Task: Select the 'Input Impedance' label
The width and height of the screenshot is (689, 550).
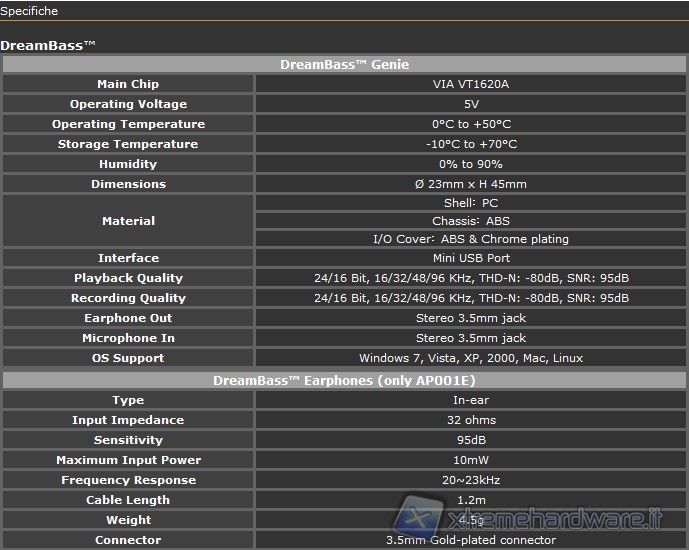Action: pos(128,420)
